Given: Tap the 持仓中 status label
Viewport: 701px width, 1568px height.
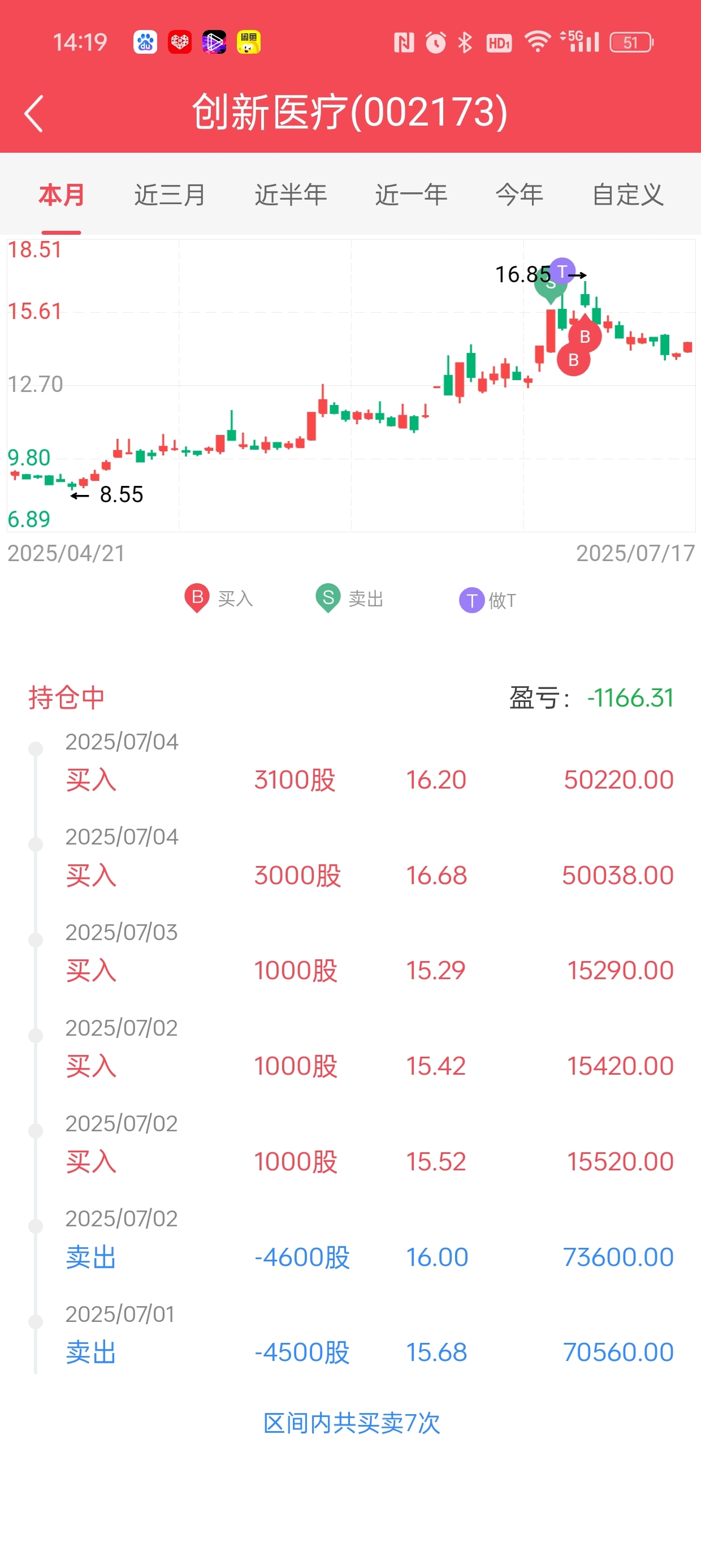Looking at the screenshot, I should pyautogui.click(x=66, y=697).
